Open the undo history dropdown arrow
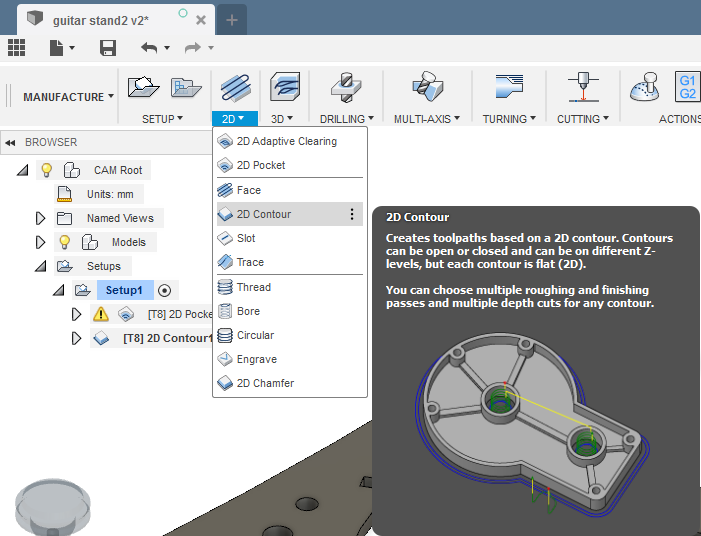 [167, 47]
